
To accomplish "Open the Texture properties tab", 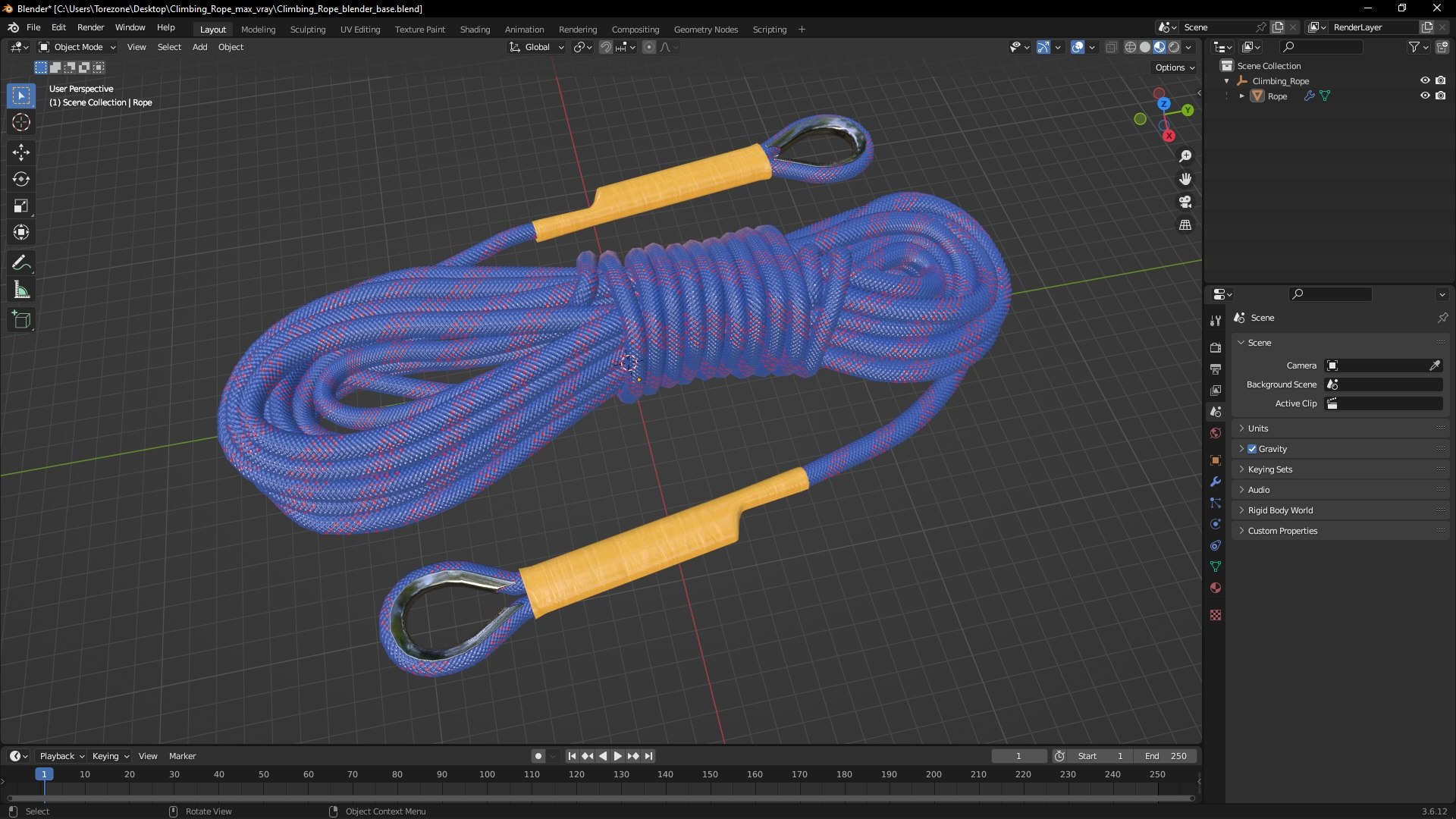I will [1216, 615].
